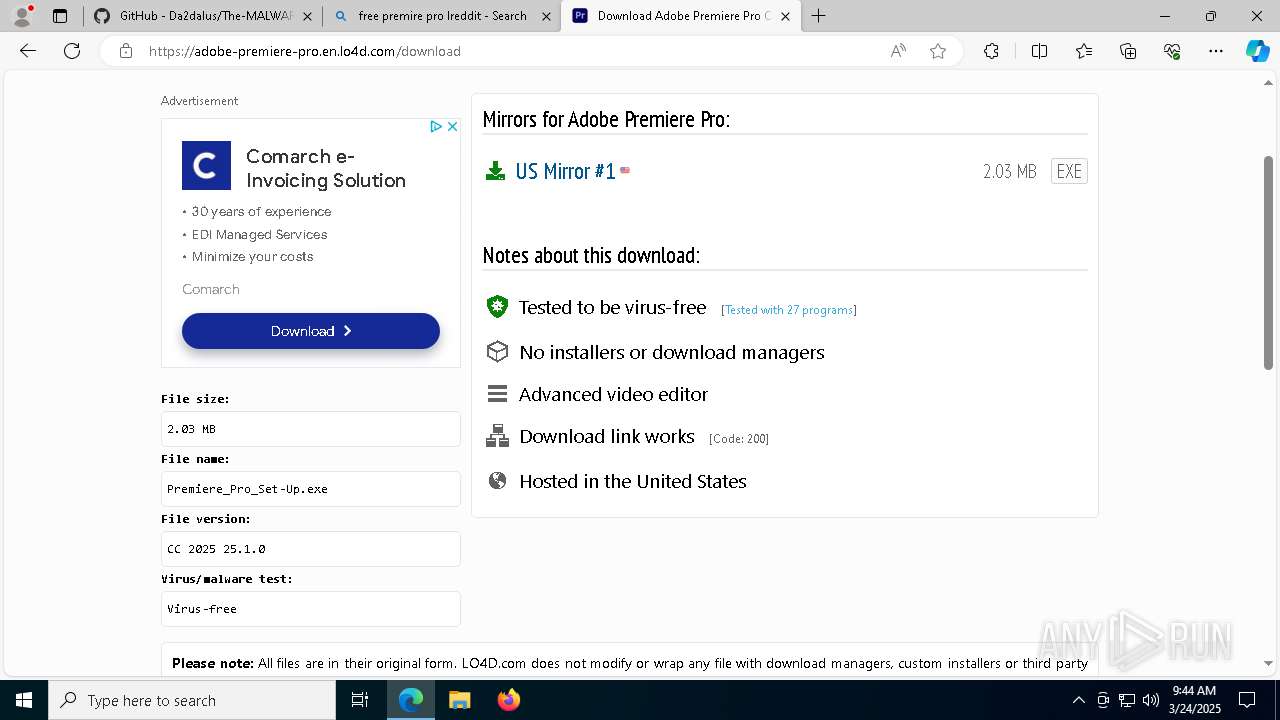Refresh the current page

pos(72,51)
